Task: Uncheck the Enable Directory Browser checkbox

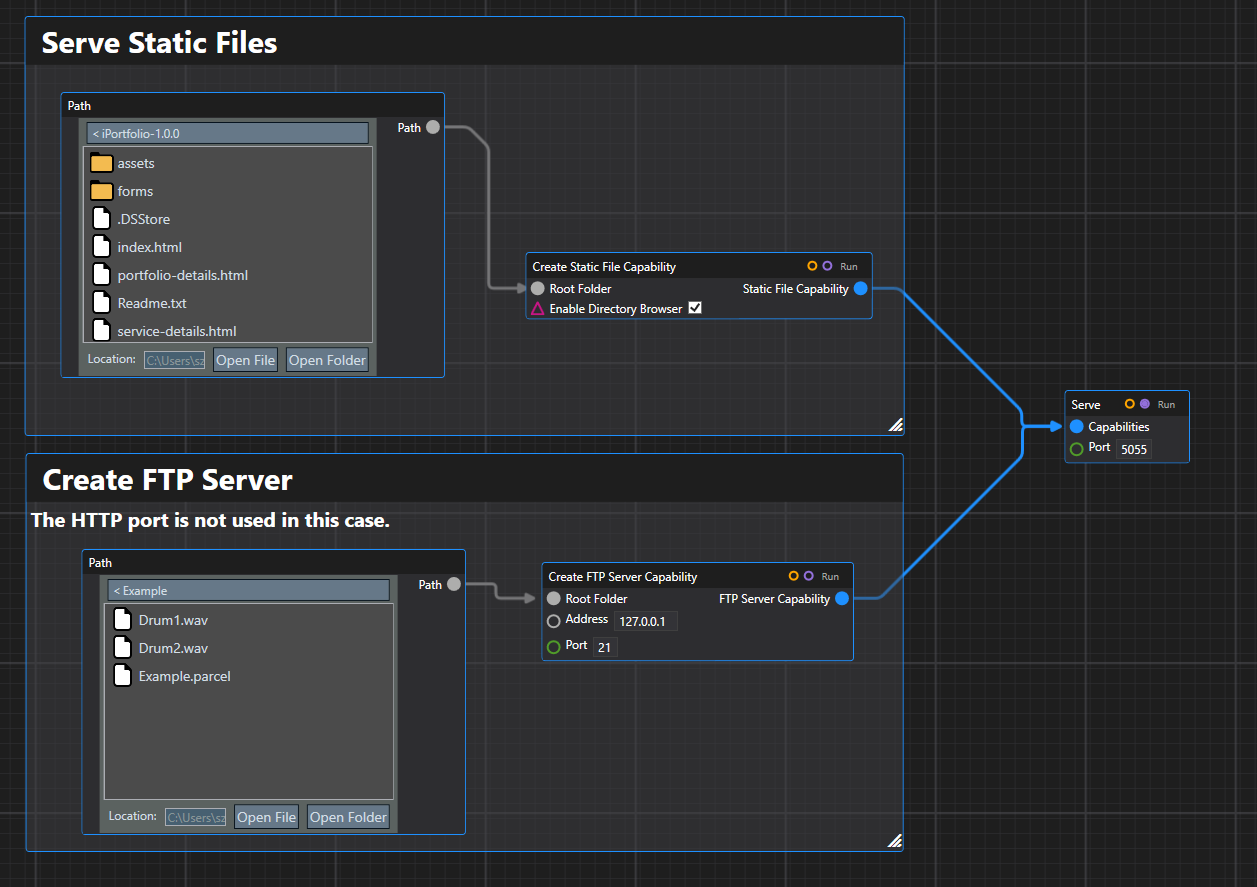Action: point(695,308)
